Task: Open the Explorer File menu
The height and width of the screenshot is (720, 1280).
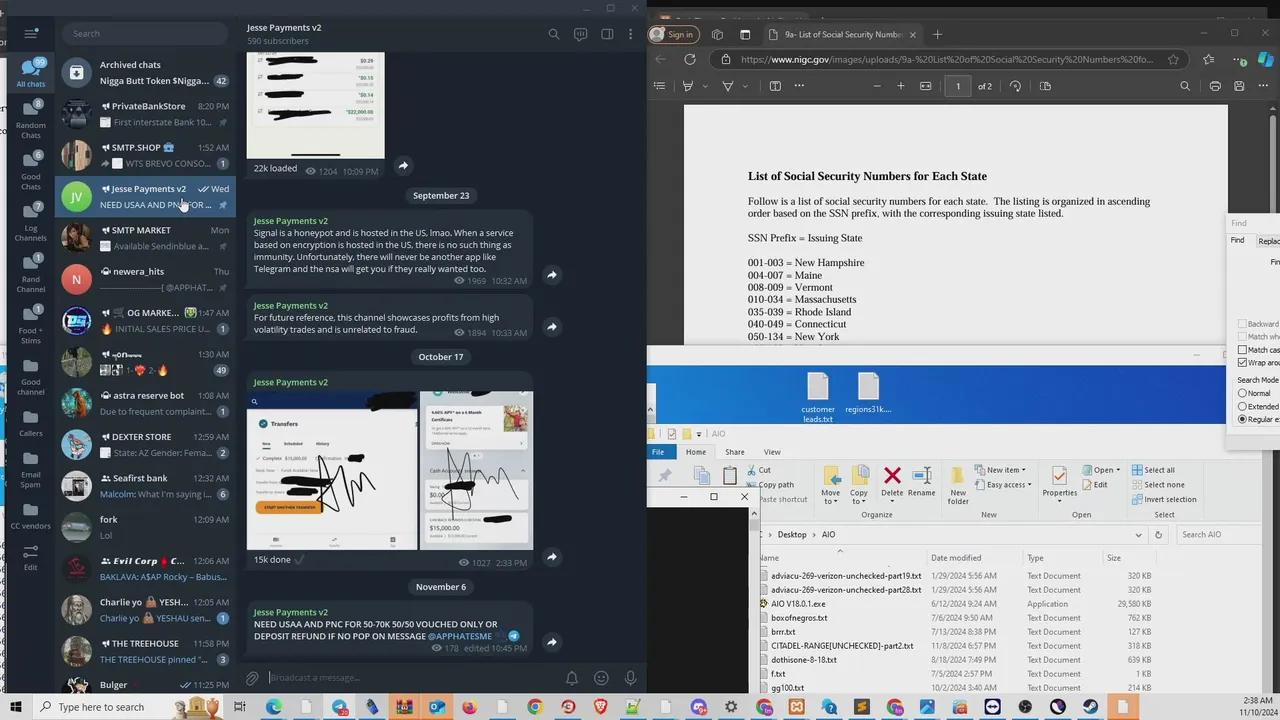Action: [x=658, y=452]
